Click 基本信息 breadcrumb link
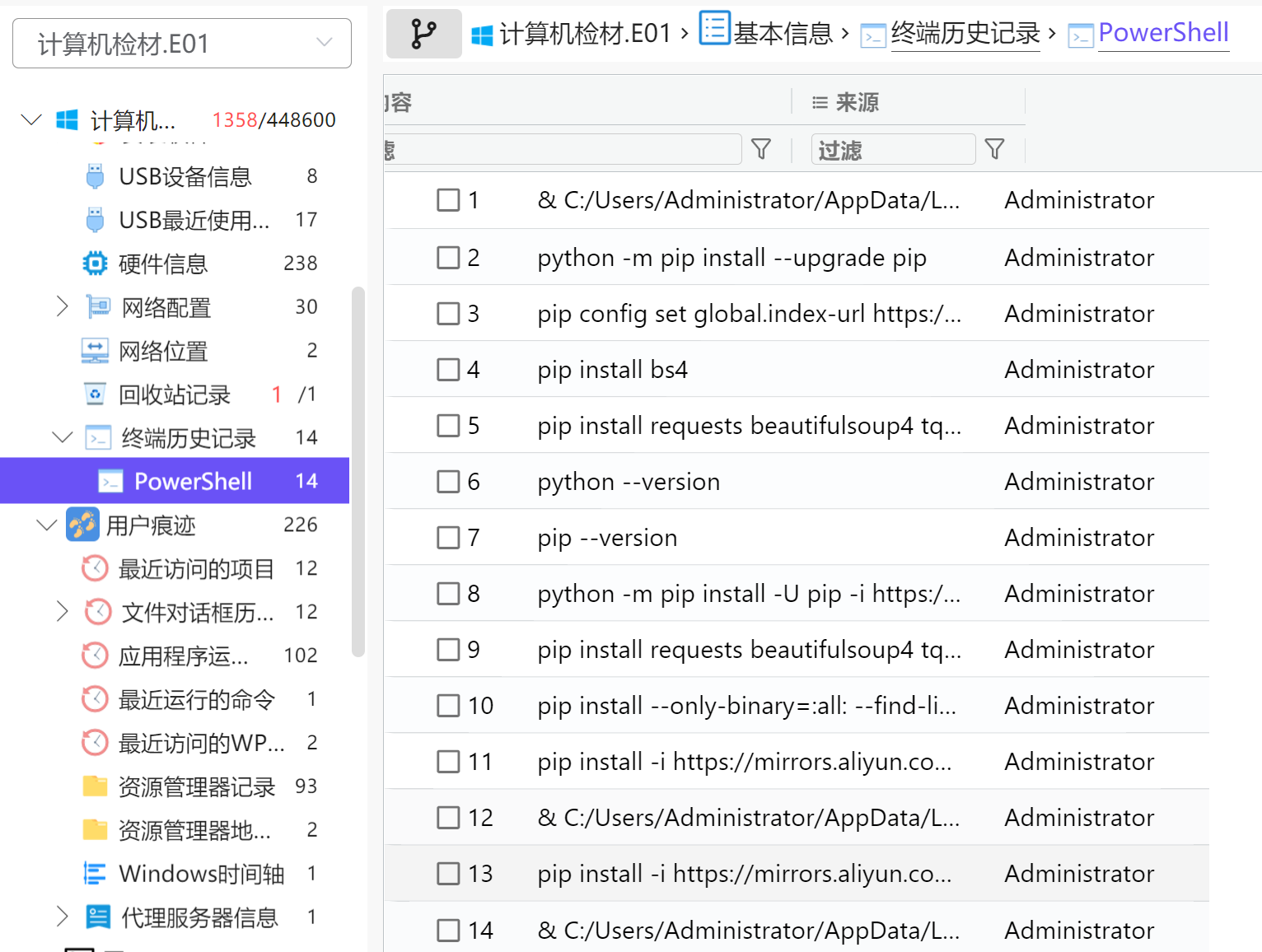This screenshot has width=1262, height=952. [x=783, y=34]
